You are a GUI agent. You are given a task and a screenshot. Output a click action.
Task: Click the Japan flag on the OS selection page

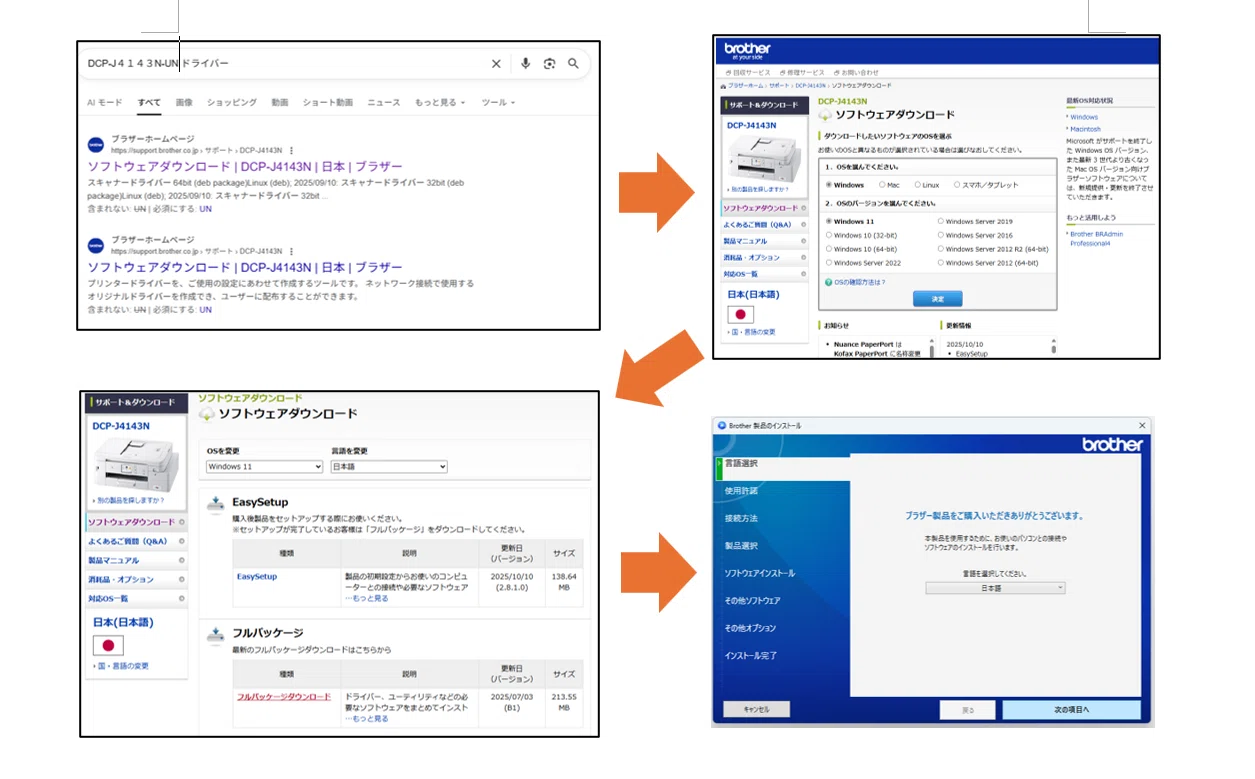click(x=740, y=315)
